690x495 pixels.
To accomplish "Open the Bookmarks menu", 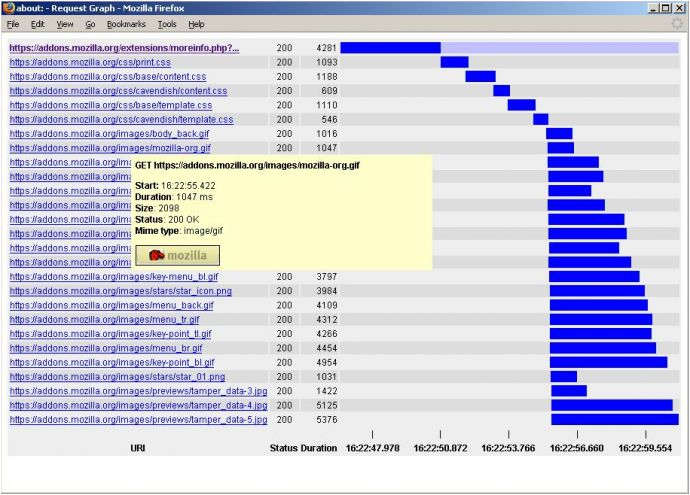I will pos(126,24).
